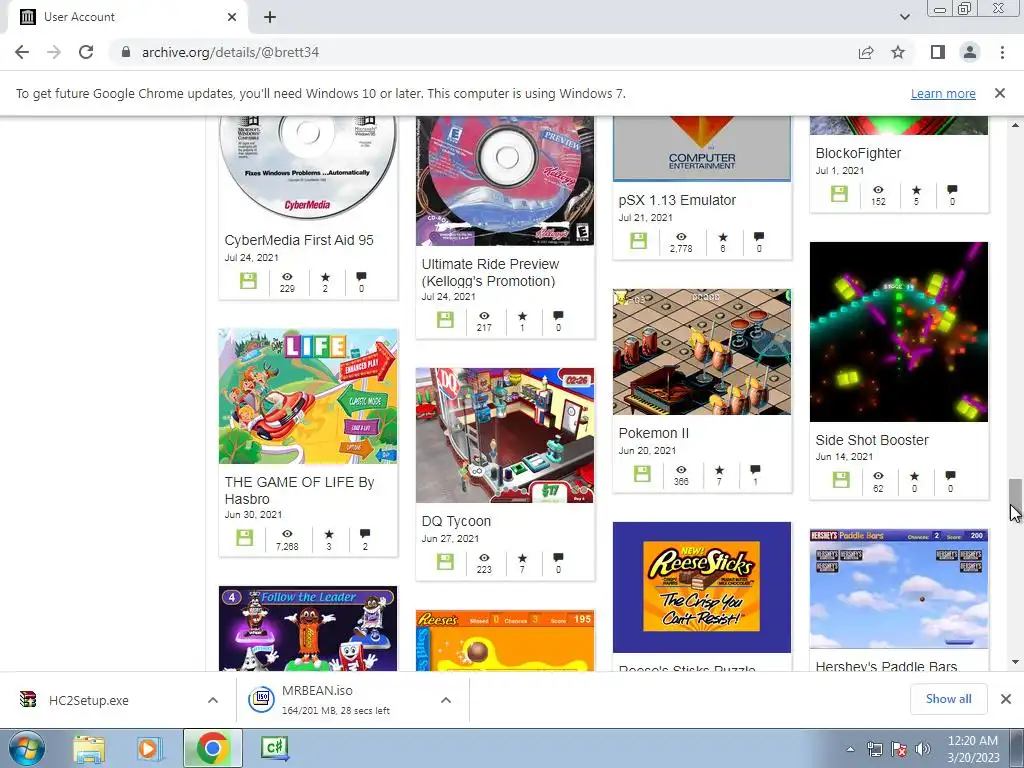Image resolution: width=1024 pixels, height=768 pixels.
Task: Click reviews bubble on Pokemon II
Action: click(756, 470)
